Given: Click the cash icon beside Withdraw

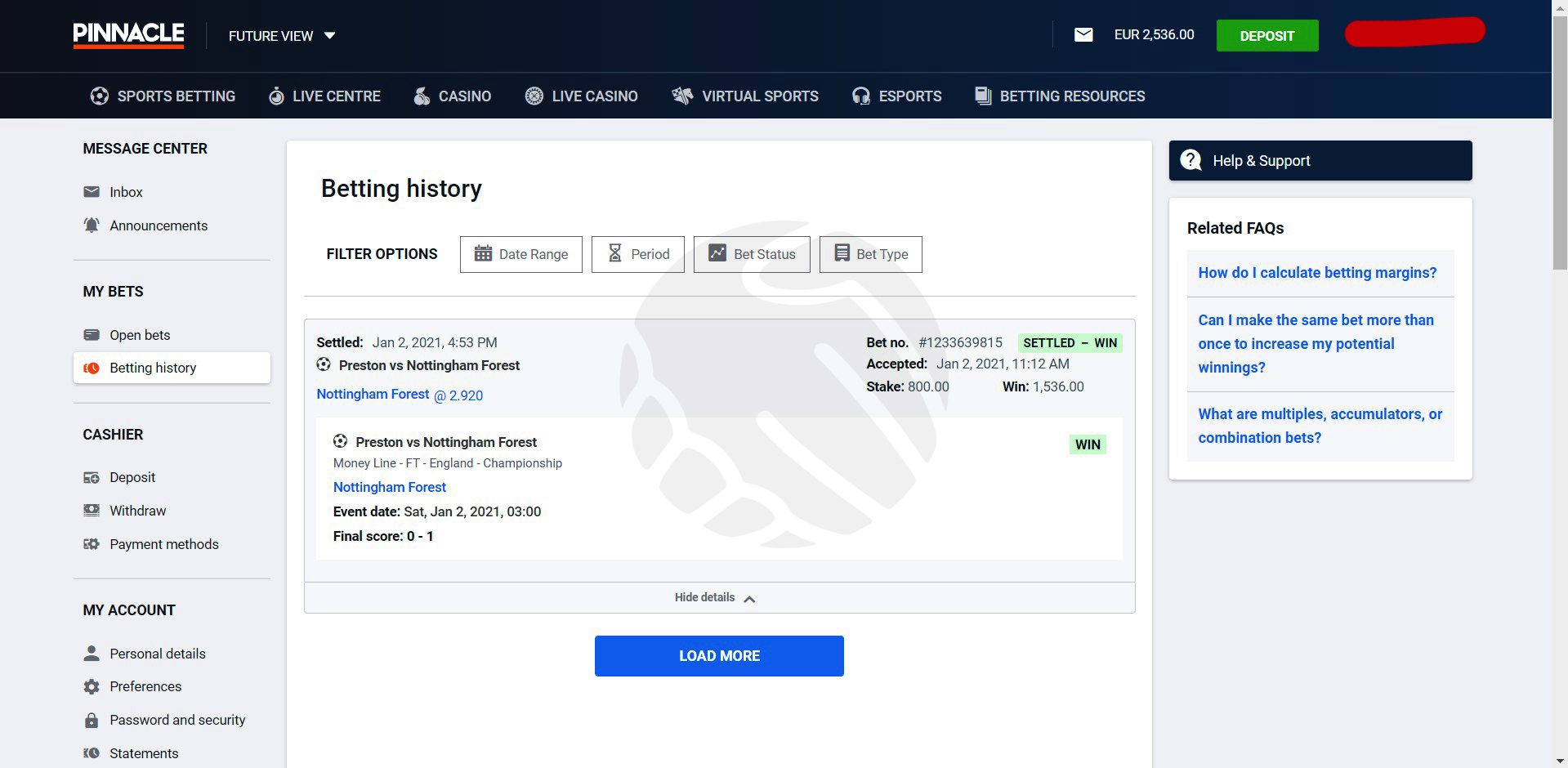Looking at the screenshot, I should 92,511.
